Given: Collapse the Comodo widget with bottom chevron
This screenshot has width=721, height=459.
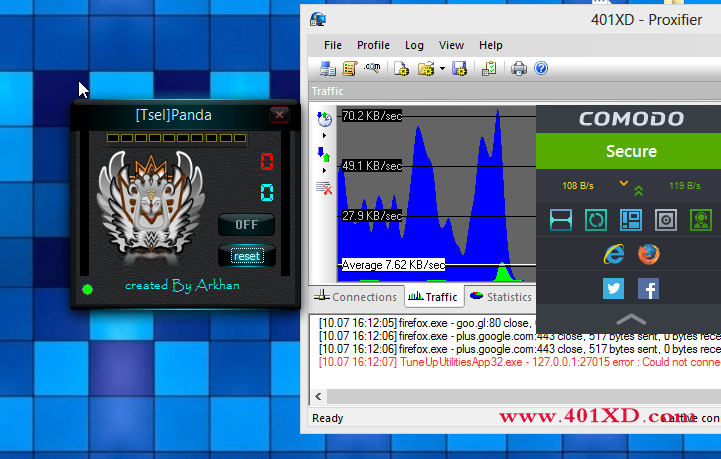Looking at the screenshot, I should pos(631,319).
